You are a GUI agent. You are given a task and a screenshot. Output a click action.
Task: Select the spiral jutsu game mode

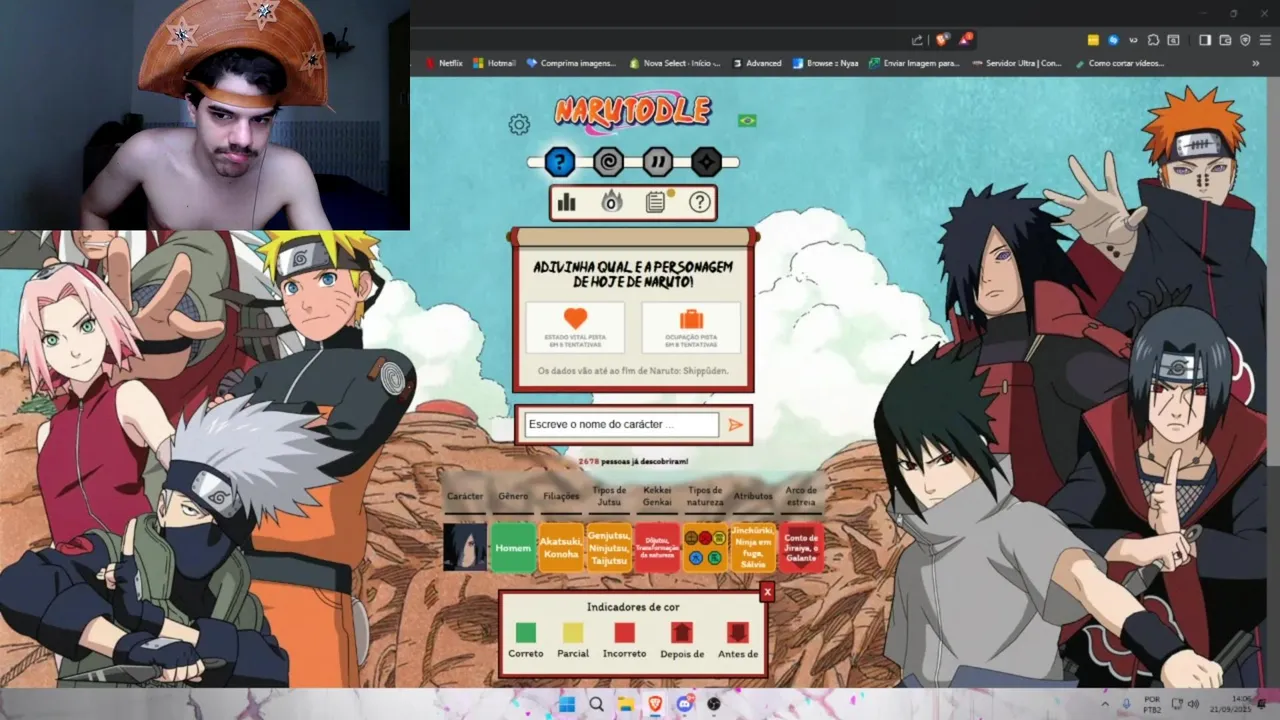(608, 162)
